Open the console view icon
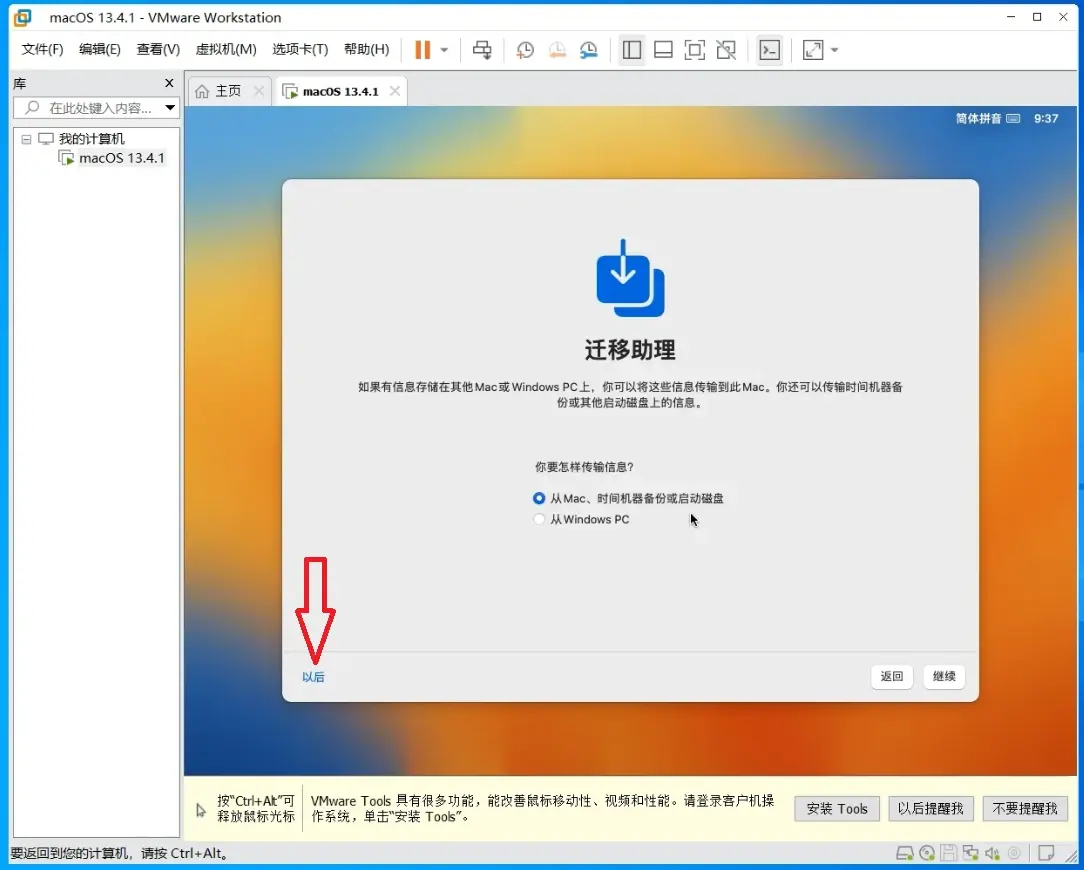The width and height of the screenshot is (1084, 870). [769, 50]
